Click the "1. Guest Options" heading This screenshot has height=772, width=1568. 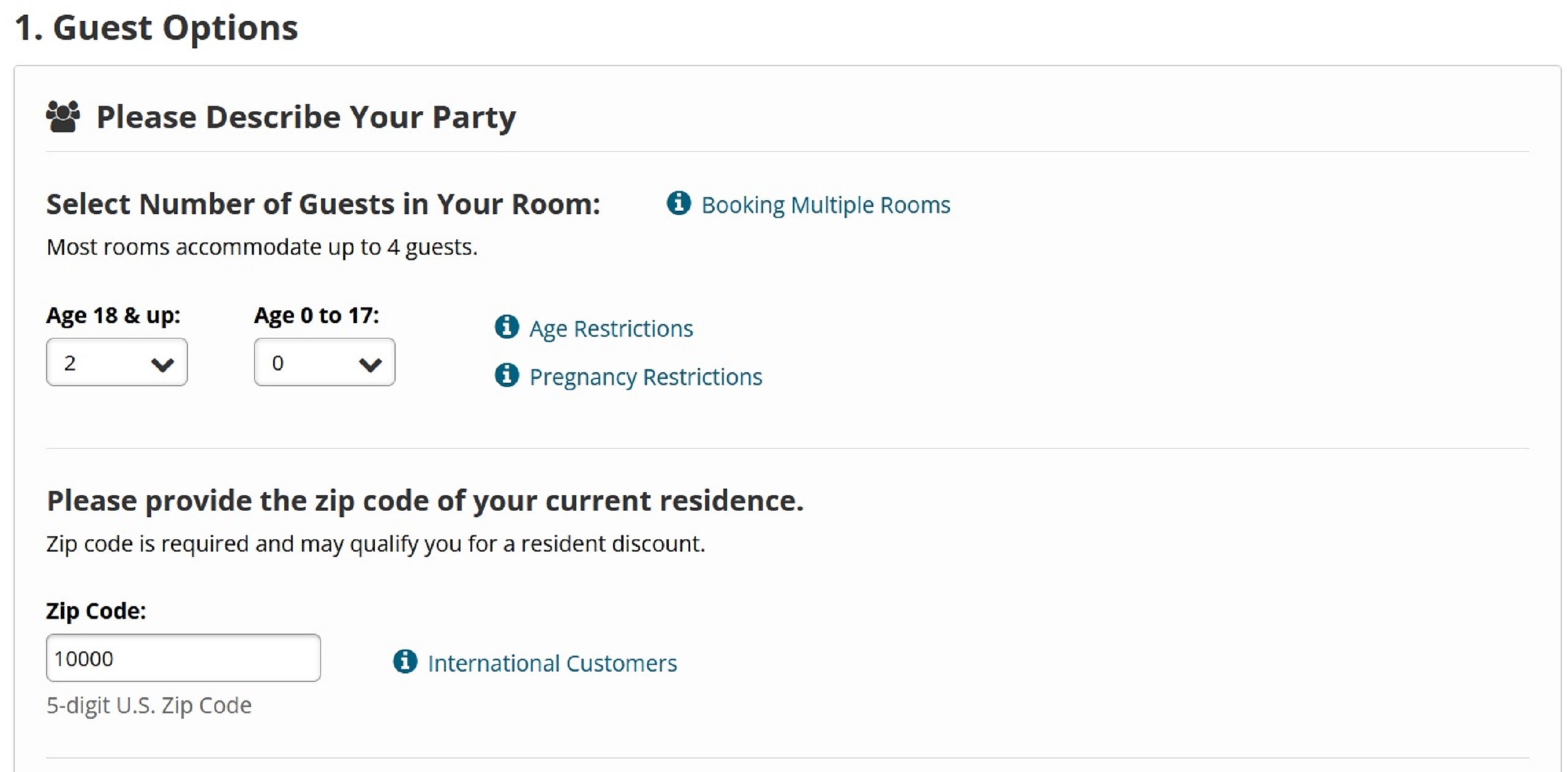pyautogui.click(x=156, y=28)
